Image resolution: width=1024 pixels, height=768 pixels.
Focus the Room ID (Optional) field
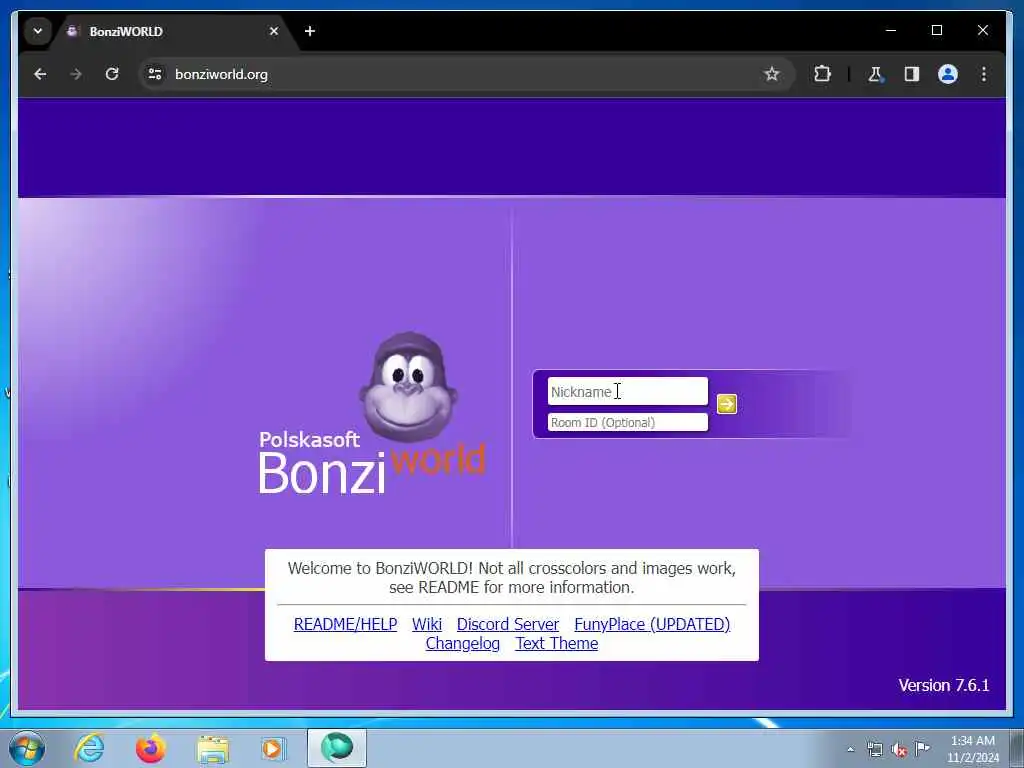coord(628,423)
